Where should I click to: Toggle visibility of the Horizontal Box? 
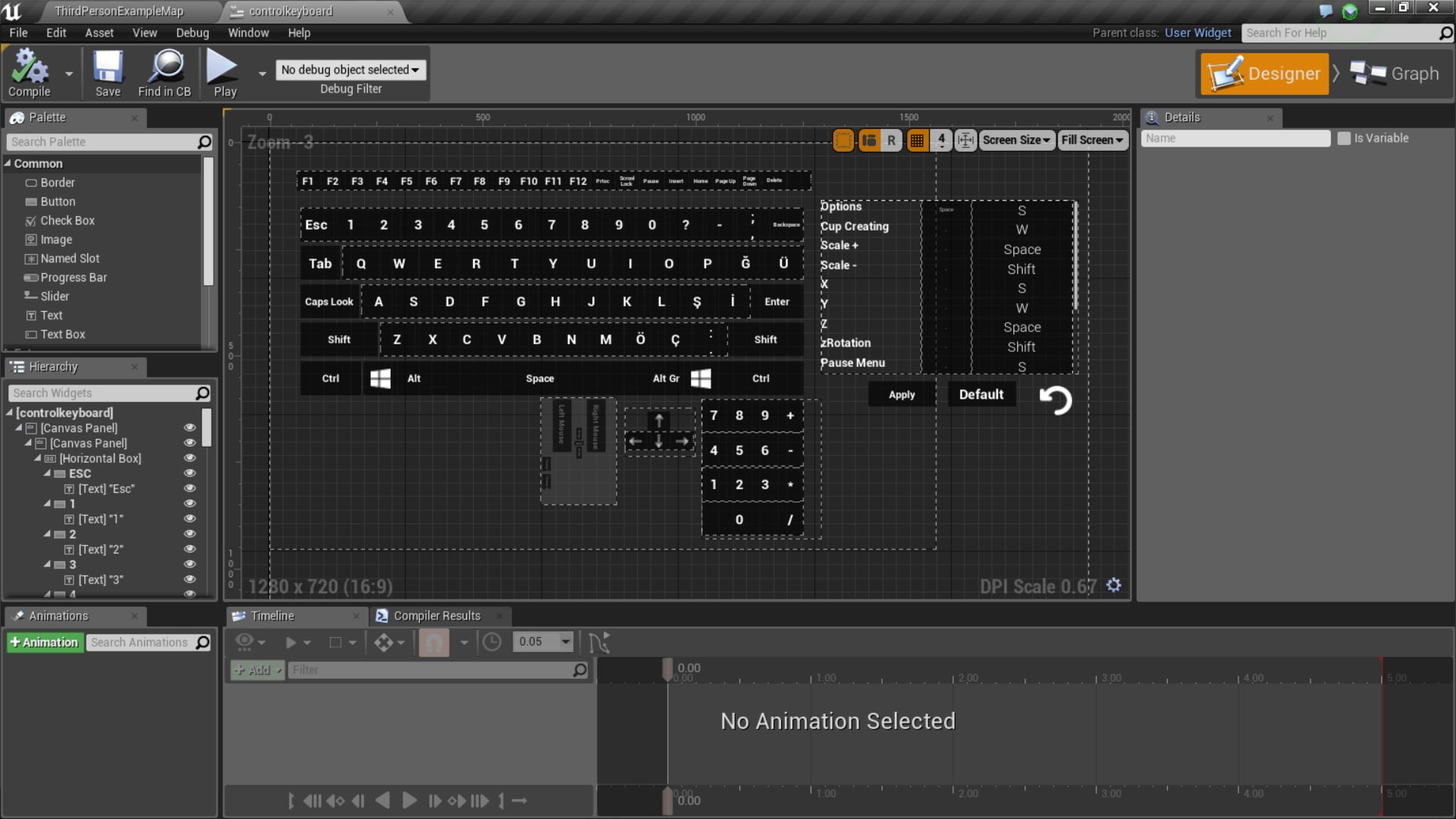[x=190, y=457]
